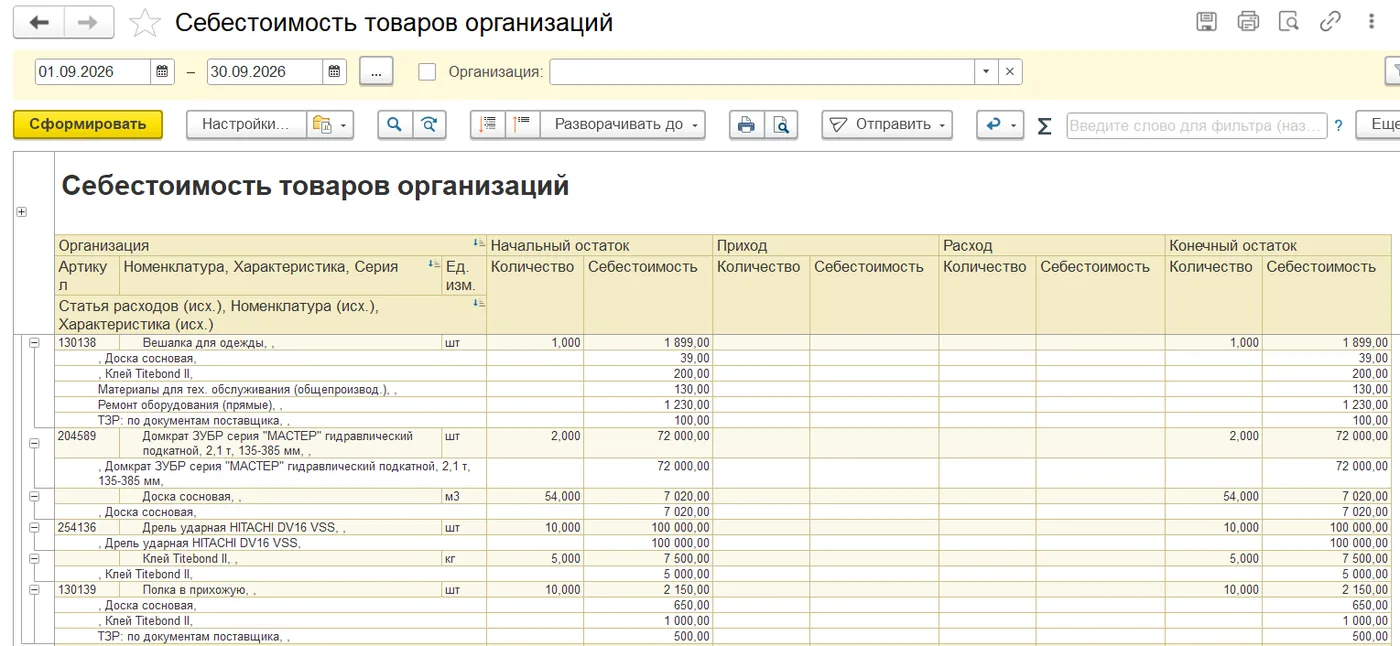Open the more options vertical dots menu
This screenshot has width=1400, height=646.
pyautogui.click(x=1370, y=21)
